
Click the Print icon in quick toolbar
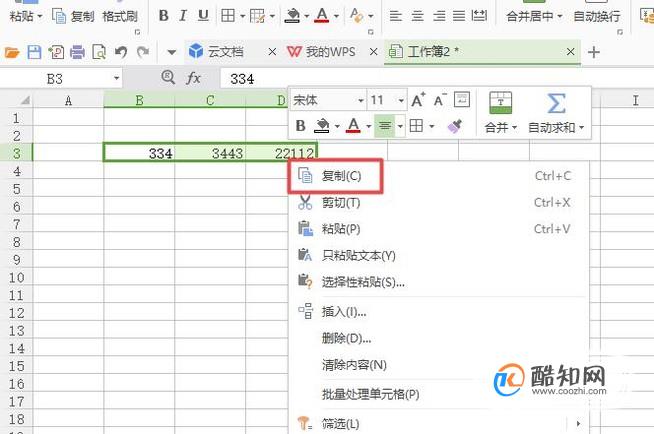[x=78, y=52]
